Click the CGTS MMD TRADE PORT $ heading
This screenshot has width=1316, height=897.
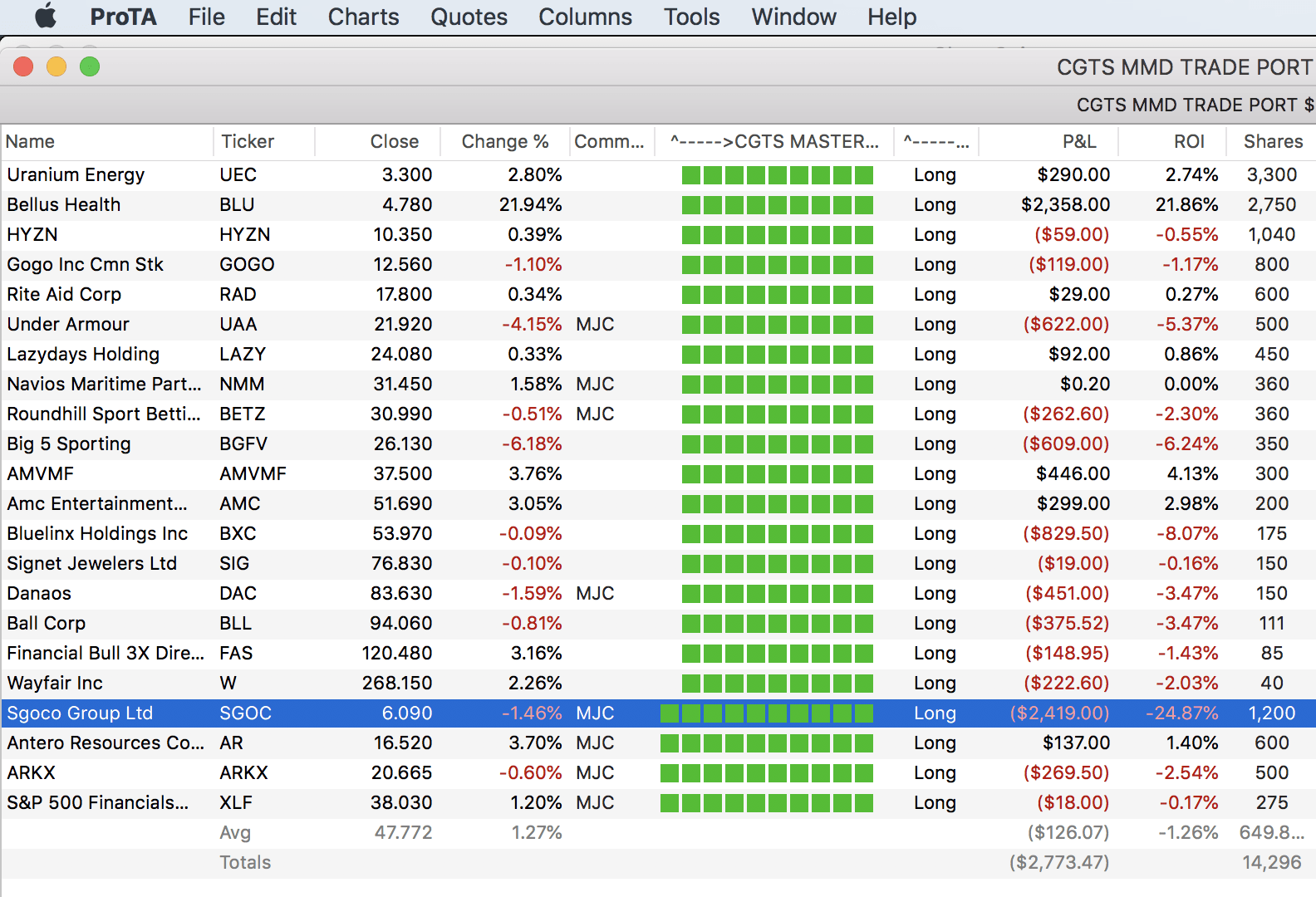[1195, 105]
